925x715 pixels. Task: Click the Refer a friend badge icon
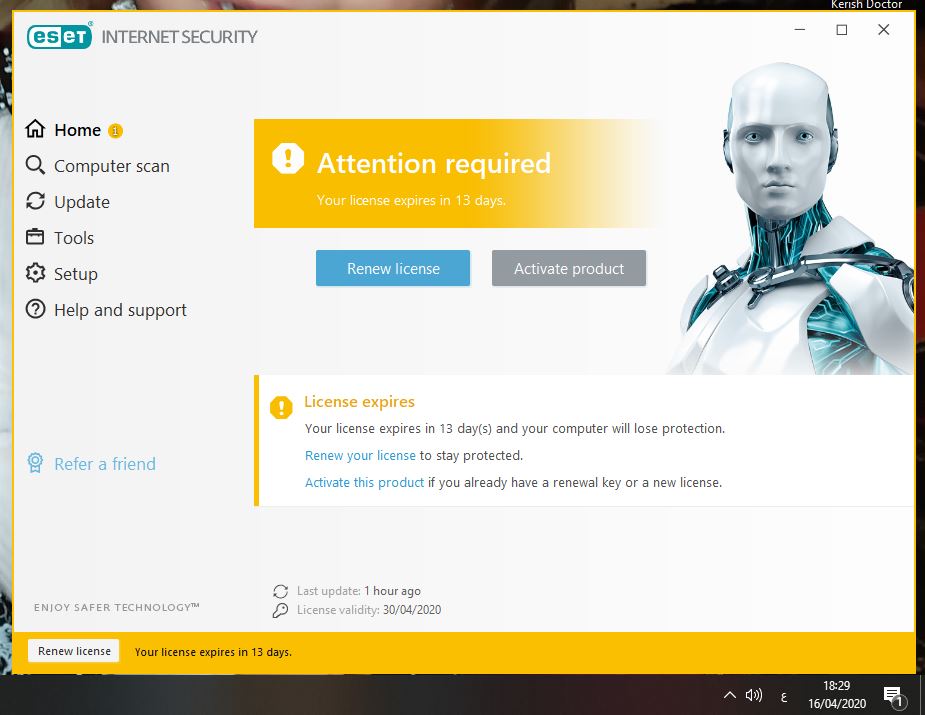35,463
